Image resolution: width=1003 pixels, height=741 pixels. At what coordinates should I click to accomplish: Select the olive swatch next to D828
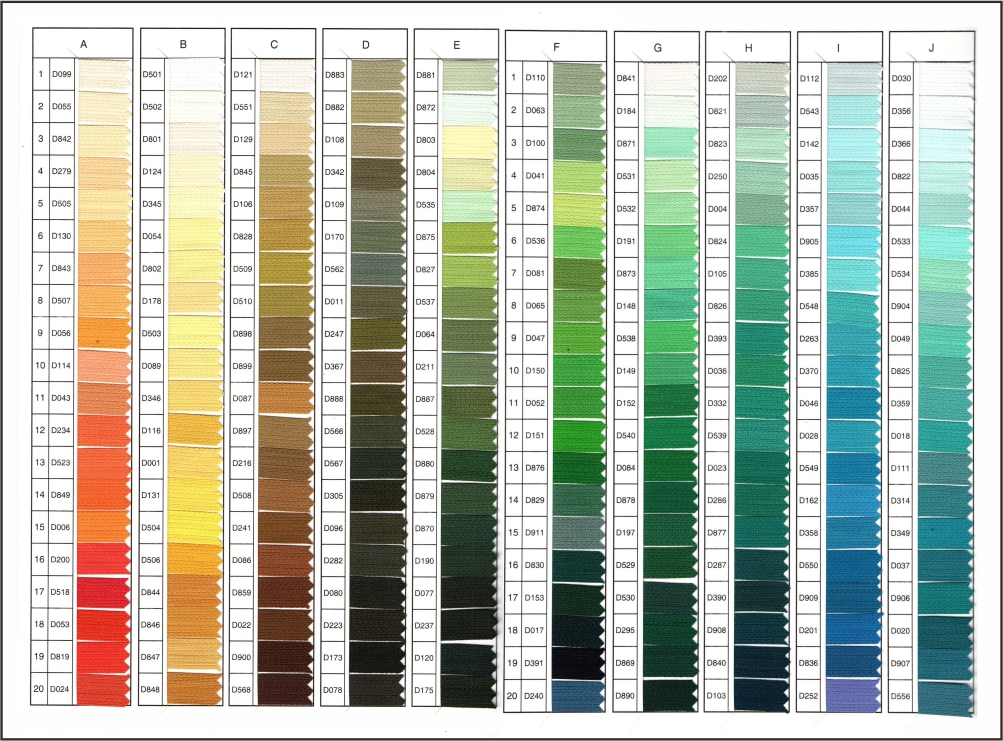coord(286,236)
